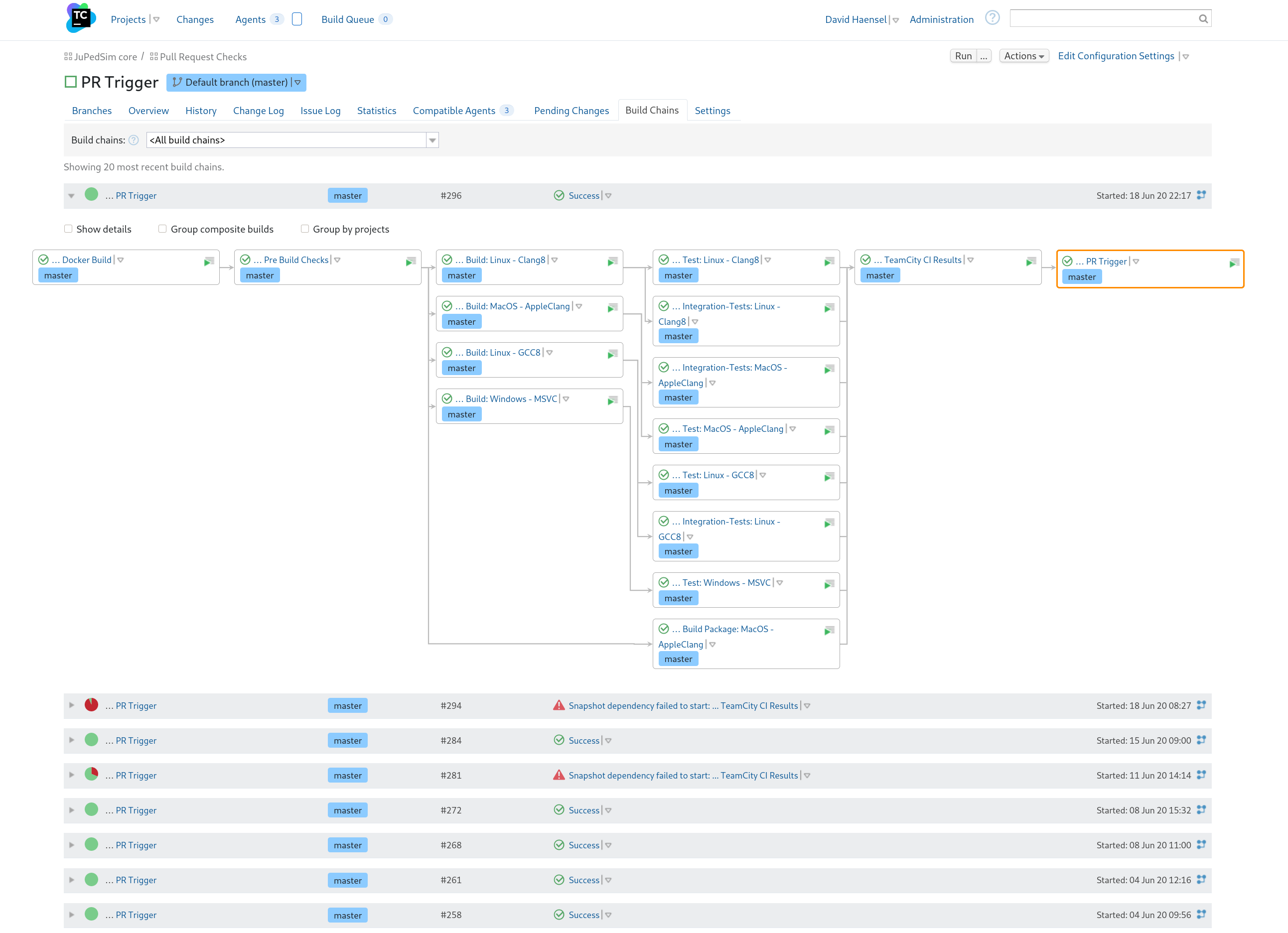Viewport: 1288px width, 933px height.
Task: Open PR Trigger link in #258 row
Action: pyautogui.click(x=136, y=914)
